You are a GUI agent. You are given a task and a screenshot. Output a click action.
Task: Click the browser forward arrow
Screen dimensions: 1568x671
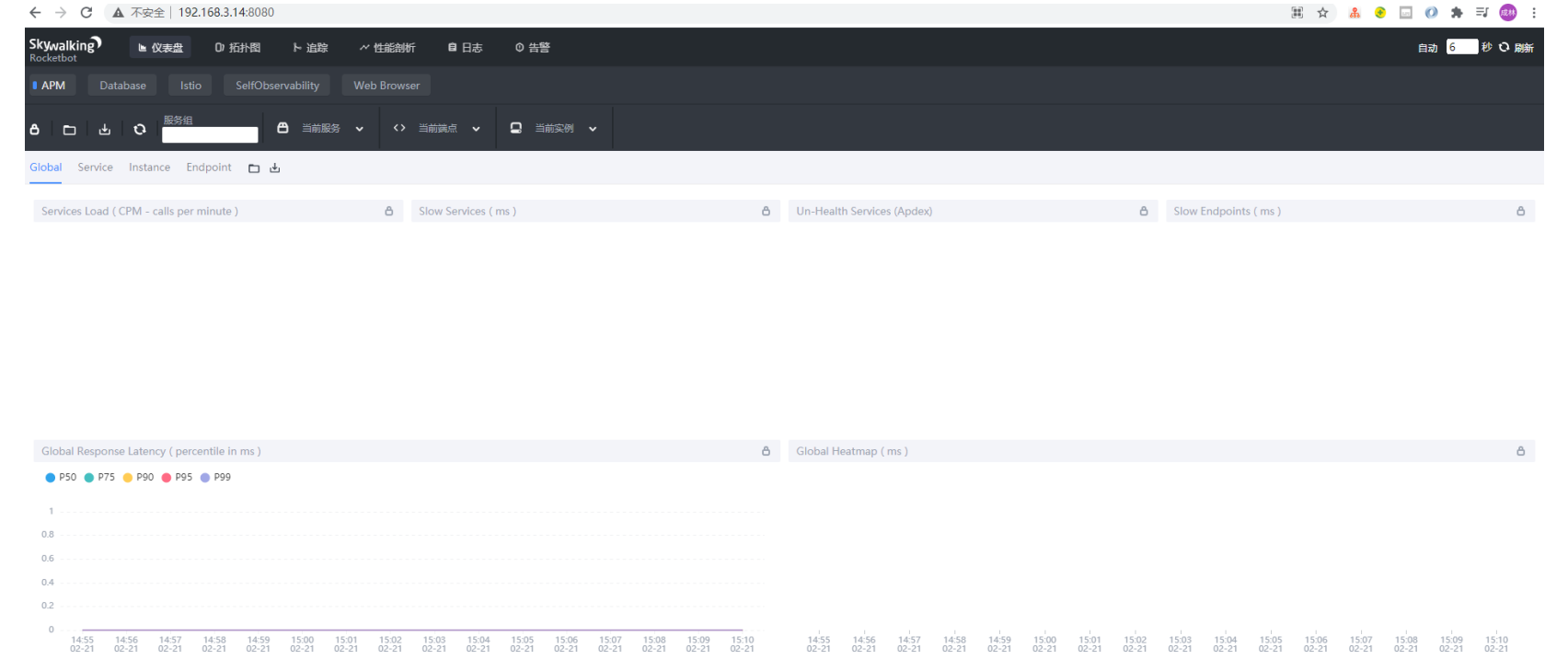pyautogui.click(x=61, y=13)
